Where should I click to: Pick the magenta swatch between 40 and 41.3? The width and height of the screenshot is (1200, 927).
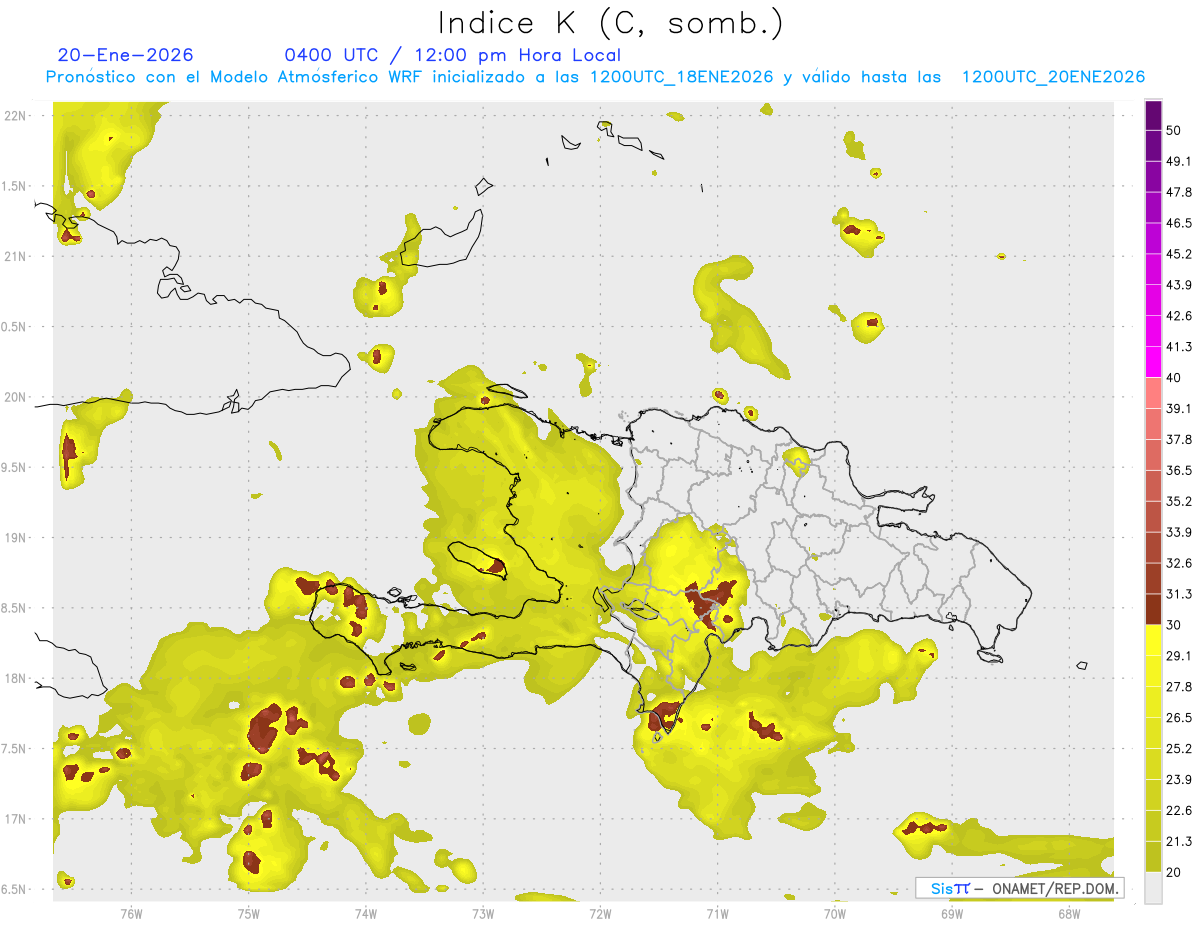click(x=1153, y=362)
